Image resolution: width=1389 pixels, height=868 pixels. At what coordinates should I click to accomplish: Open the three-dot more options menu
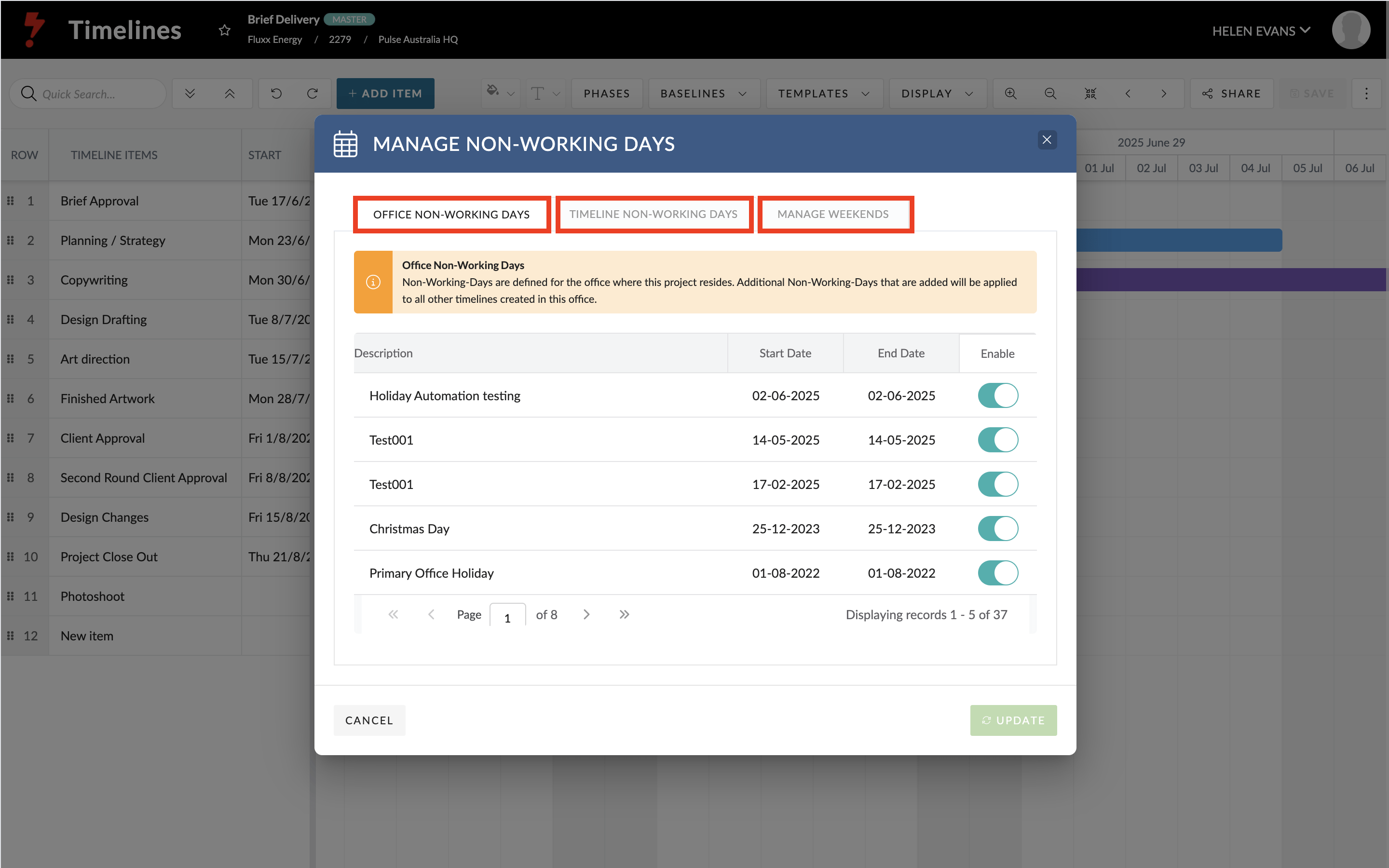pyautogui.click(x=1366, y=94)
